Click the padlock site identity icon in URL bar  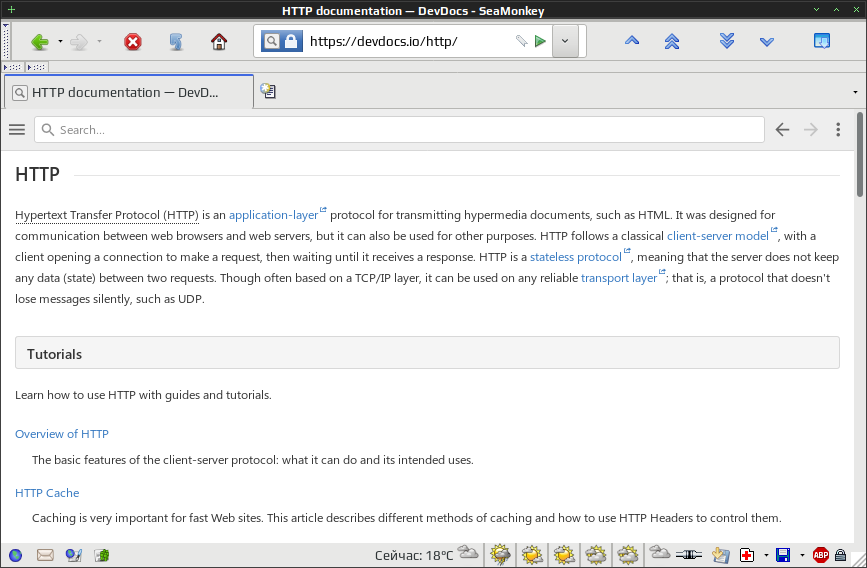(x=291, y=41)
